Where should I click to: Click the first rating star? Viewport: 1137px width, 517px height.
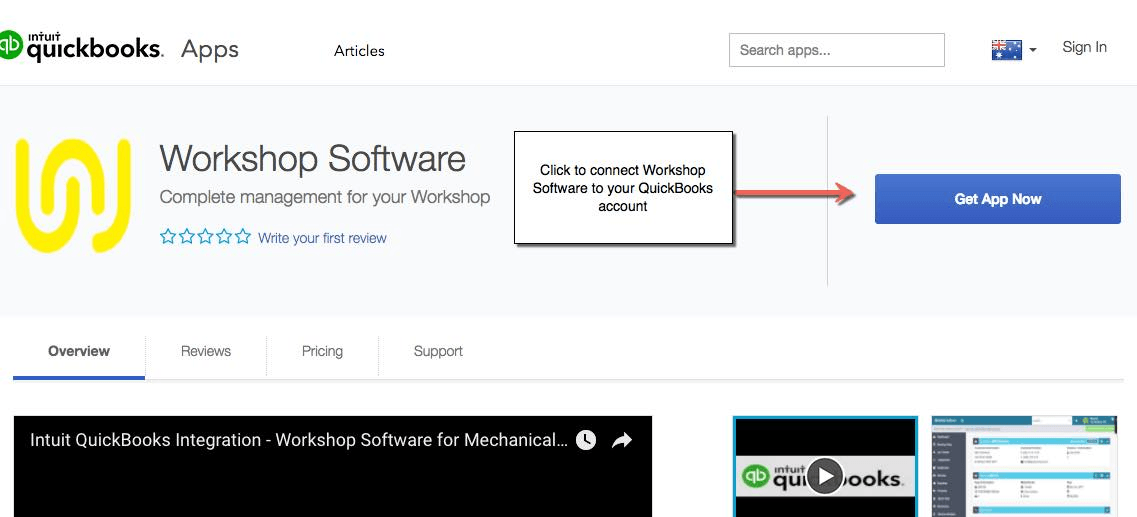click(168, 236)
